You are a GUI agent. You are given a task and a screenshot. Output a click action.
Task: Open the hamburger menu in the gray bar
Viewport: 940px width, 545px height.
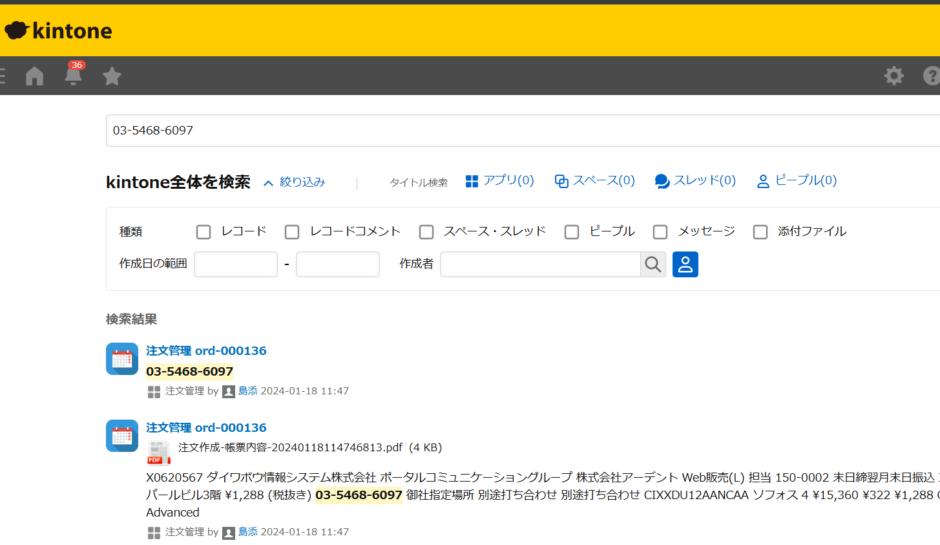pos(2,76)
